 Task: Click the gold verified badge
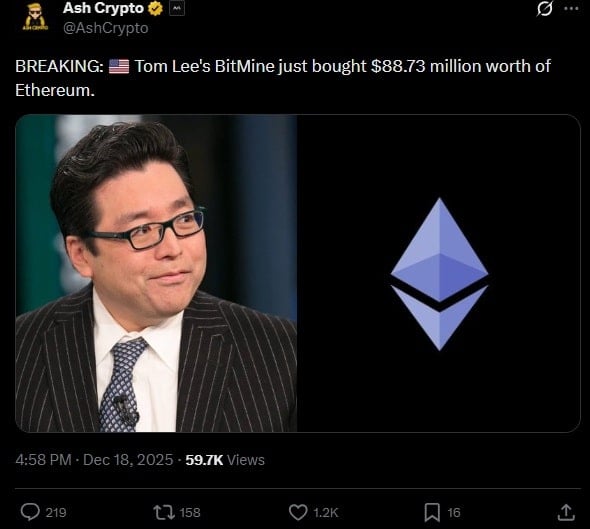coord(155,8)
